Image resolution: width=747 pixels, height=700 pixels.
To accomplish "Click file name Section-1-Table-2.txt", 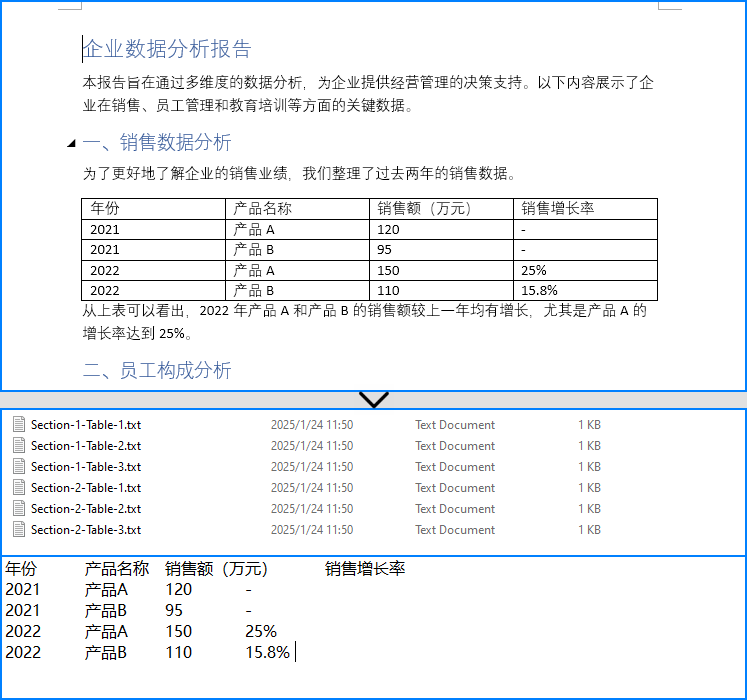I will (86, 446).
